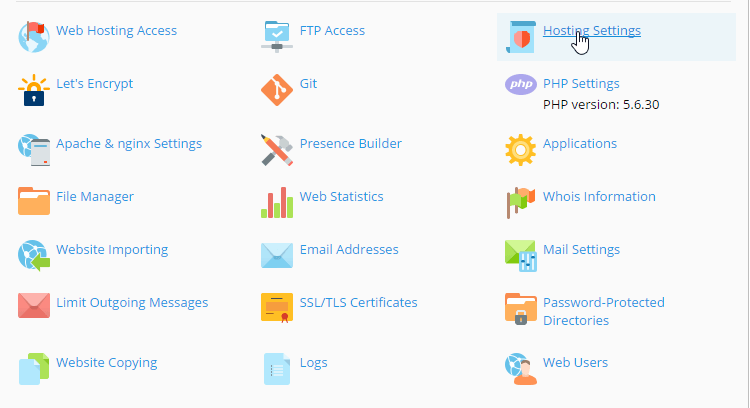This screenshot has width=750, height=408.
Task: Click the Password-Protected Directories locked folder icon
Action: click(x=521, y=309)
